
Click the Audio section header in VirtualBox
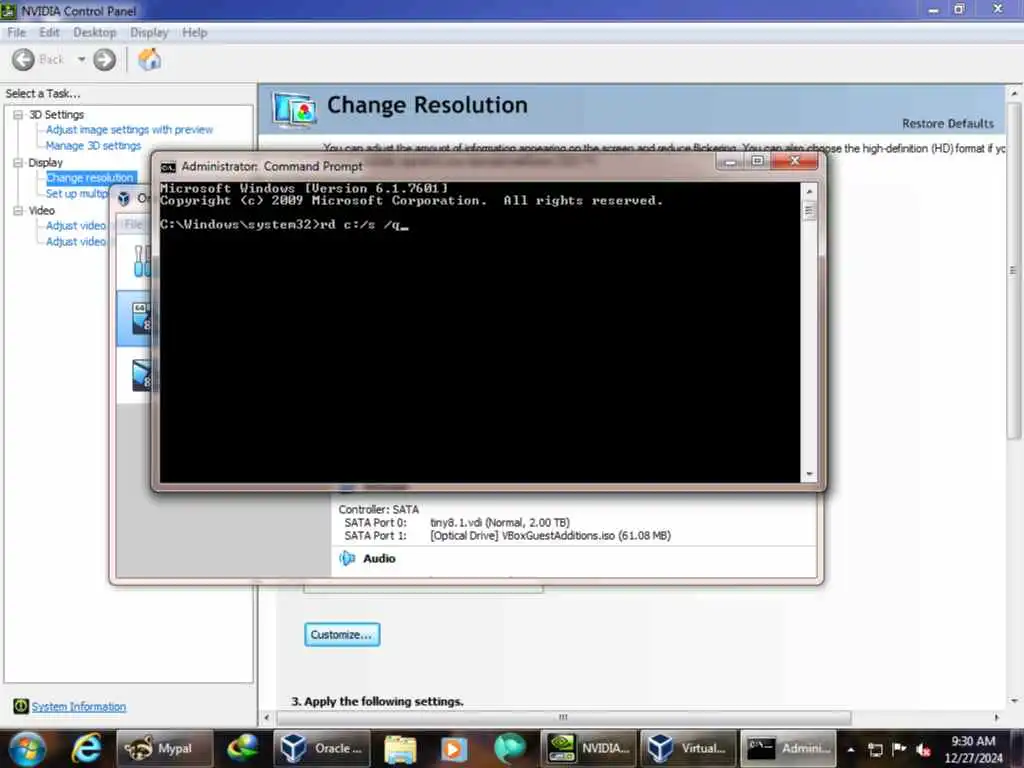coord(379,558)
